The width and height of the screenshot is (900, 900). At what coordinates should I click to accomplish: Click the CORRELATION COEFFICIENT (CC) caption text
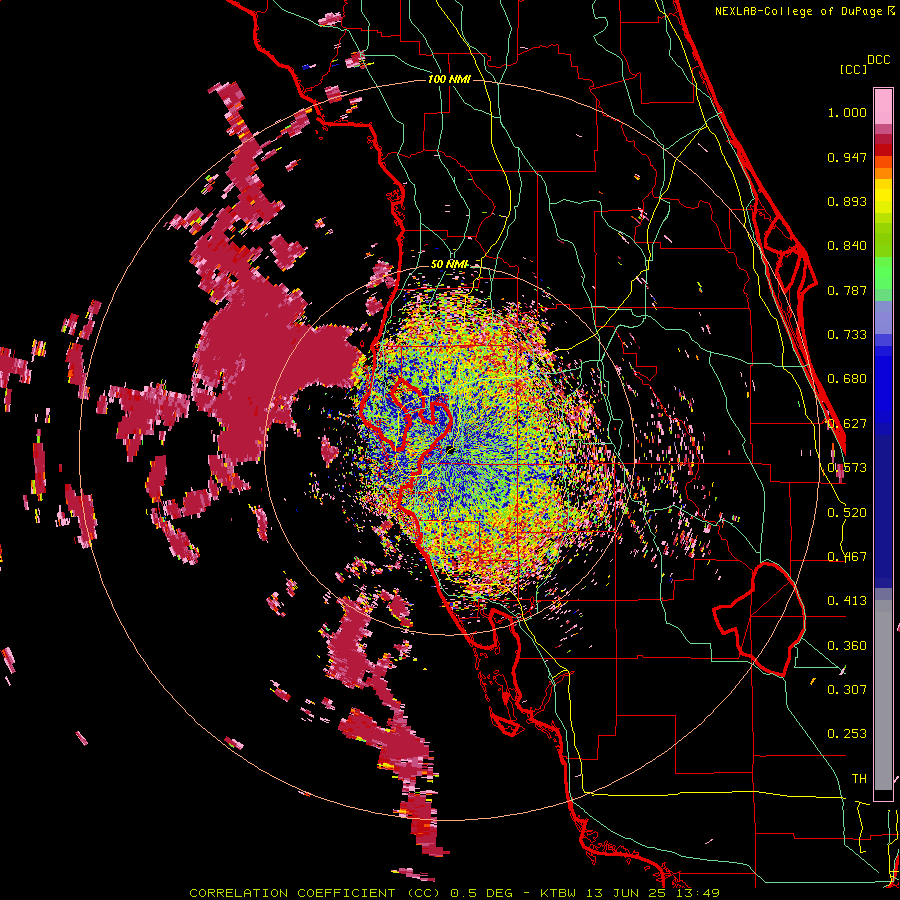[x=315, y=893]
